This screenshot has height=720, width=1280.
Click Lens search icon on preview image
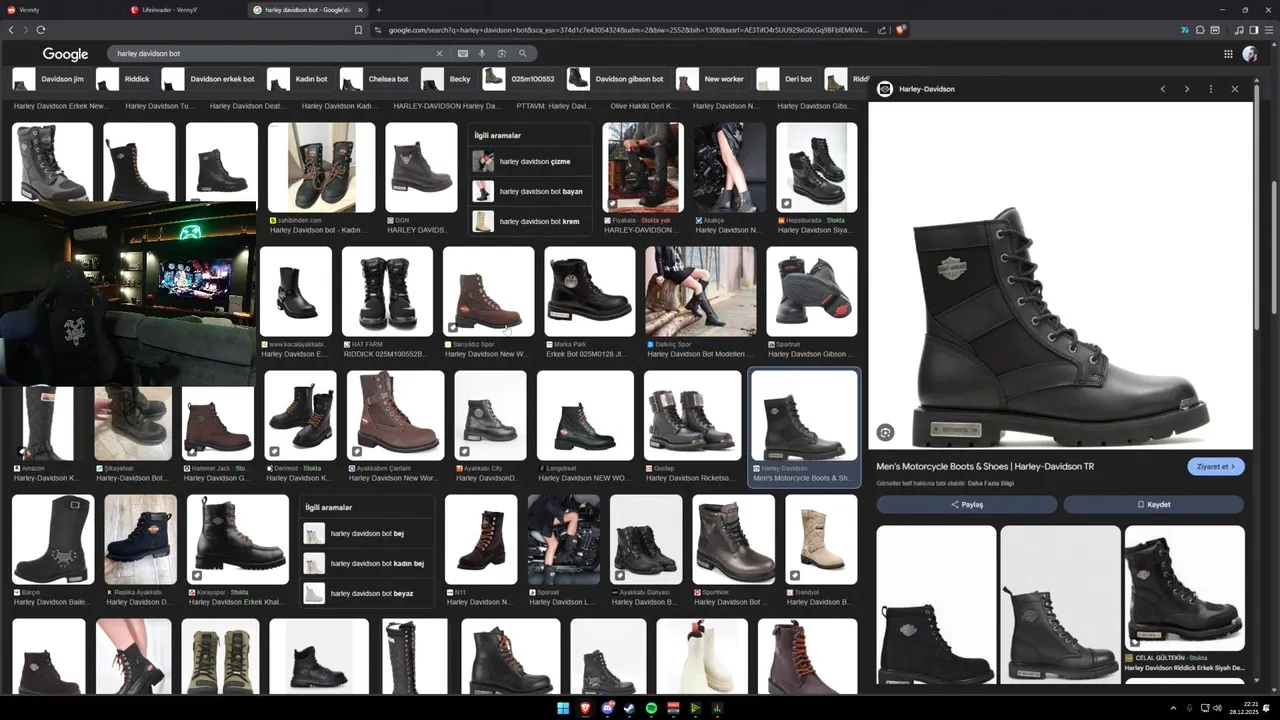pyautogui.click(x=885, y=432)
